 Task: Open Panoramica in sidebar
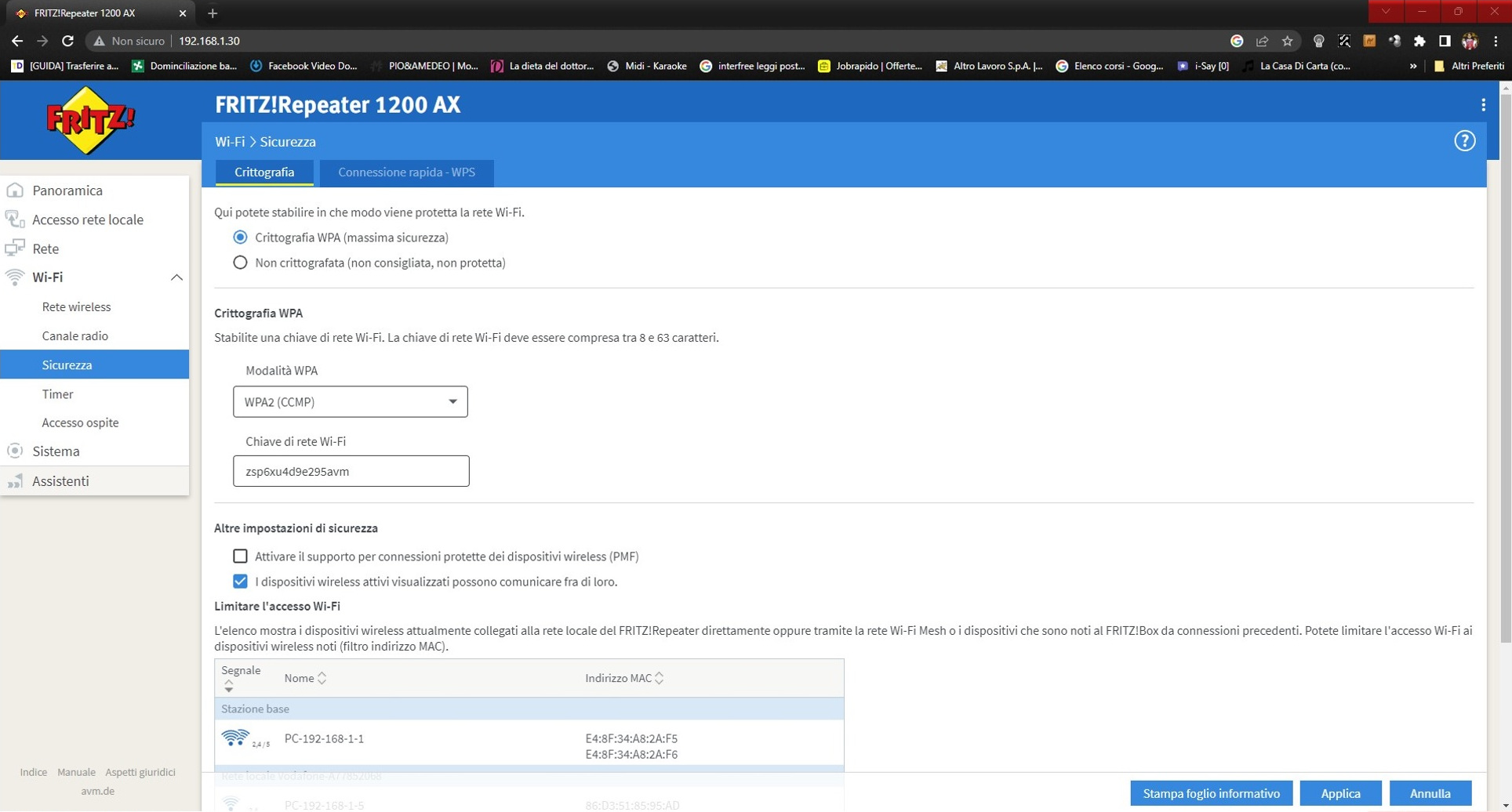coord(67,190)
